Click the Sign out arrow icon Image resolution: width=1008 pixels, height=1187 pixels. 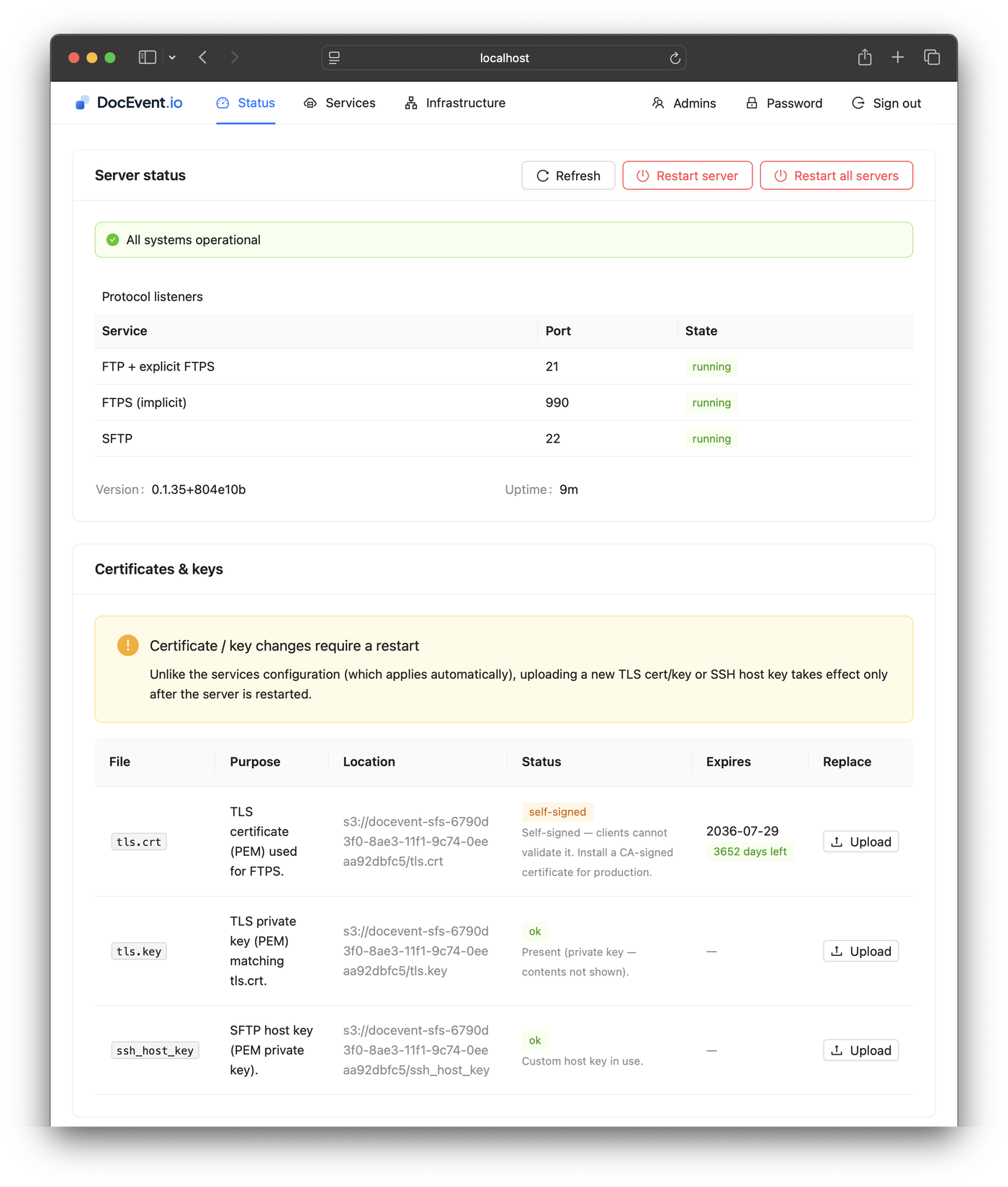pos(858,103)
